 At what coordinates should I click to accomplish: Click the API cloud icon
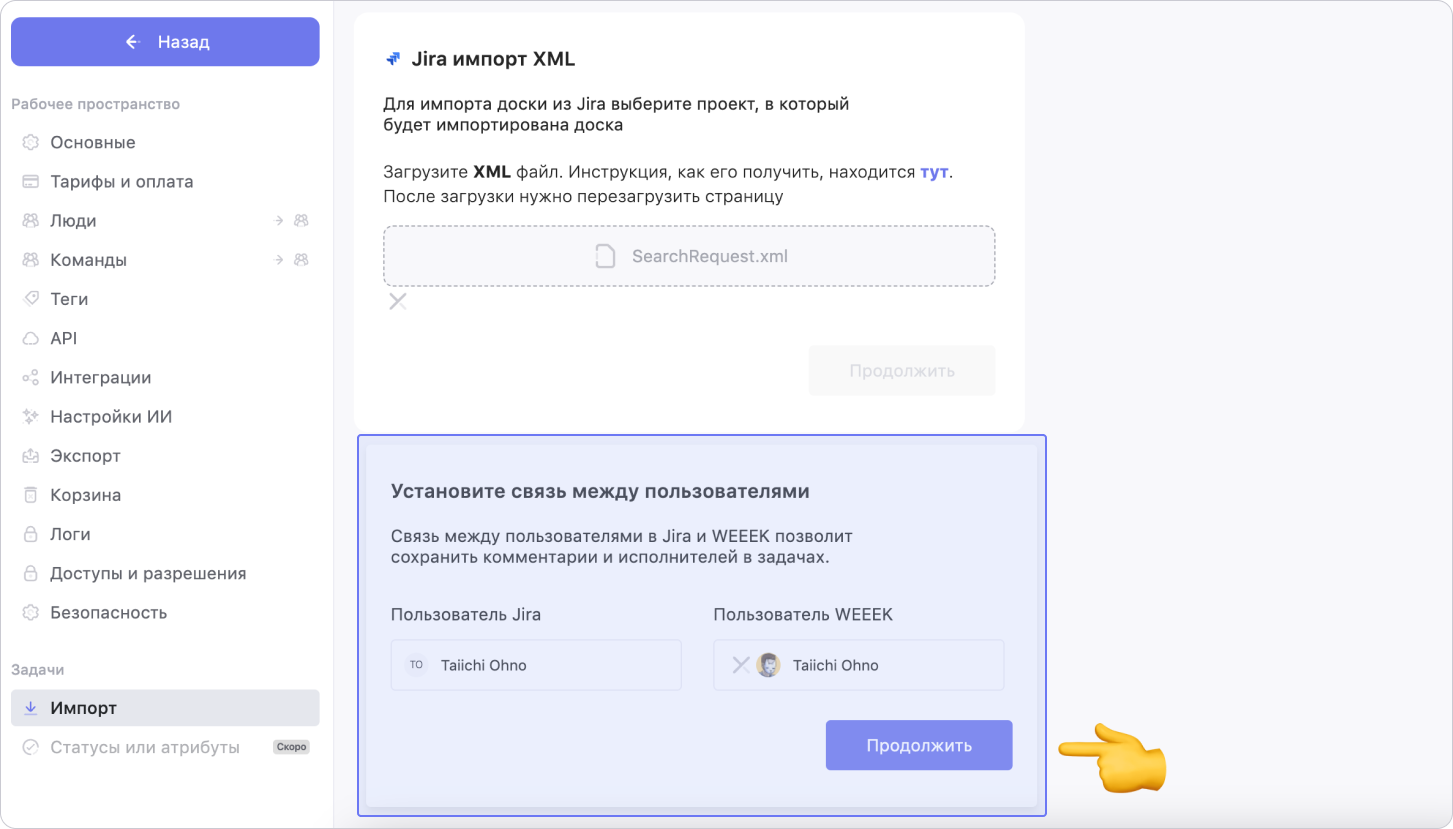[31, 338]
